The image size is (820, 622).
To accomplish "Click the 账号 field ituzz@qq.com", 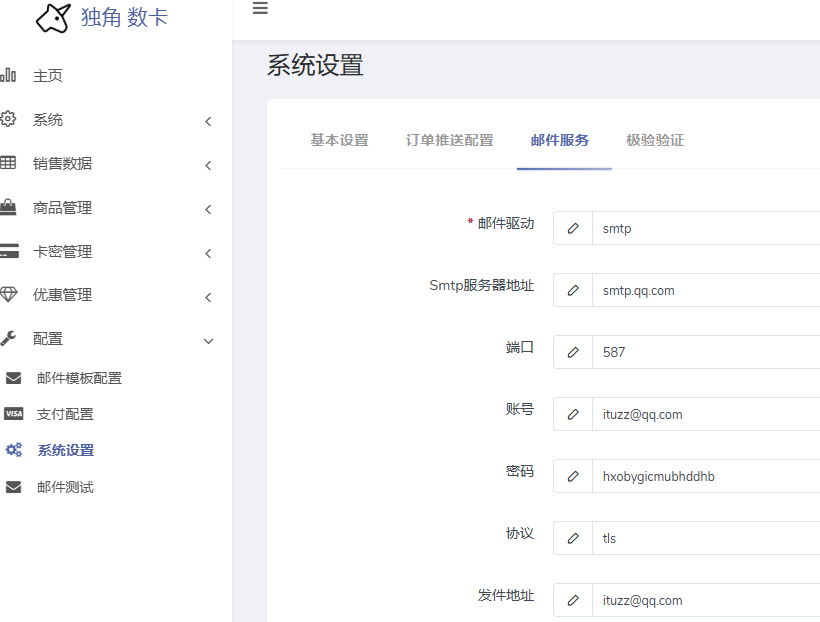I will tap(706, 414).
